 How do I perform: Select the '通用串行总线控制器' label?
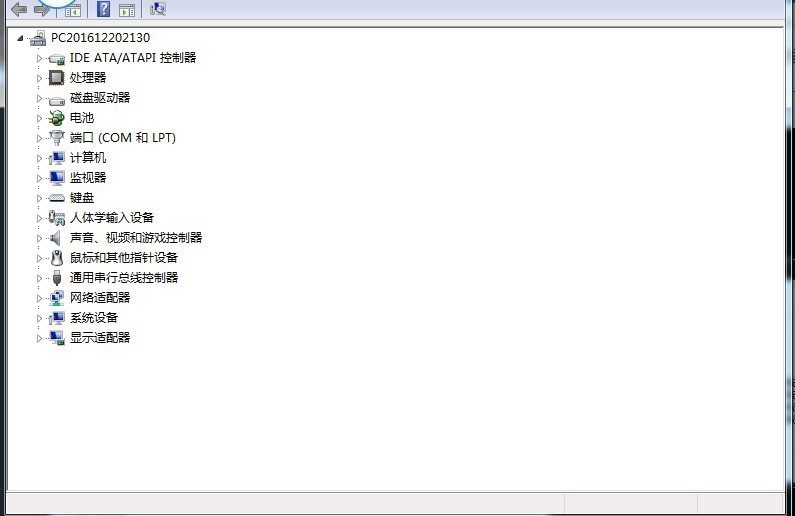[124, 277]
